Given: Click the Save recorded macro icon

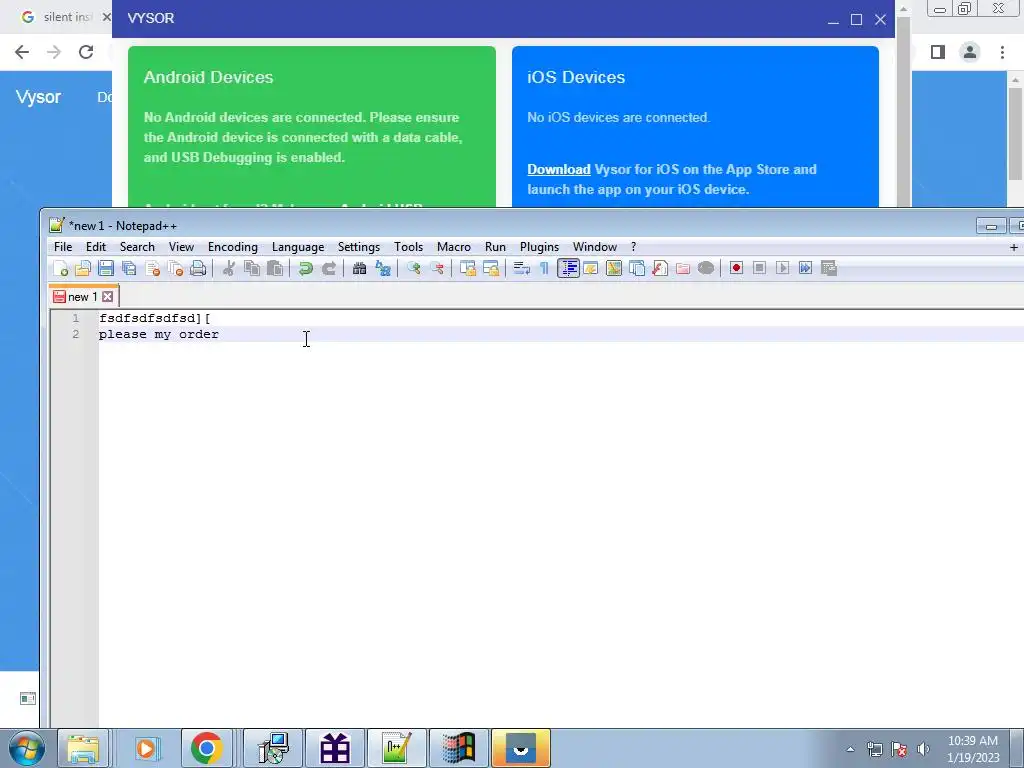Looking at the screenshot, I should tap(829, 268).
